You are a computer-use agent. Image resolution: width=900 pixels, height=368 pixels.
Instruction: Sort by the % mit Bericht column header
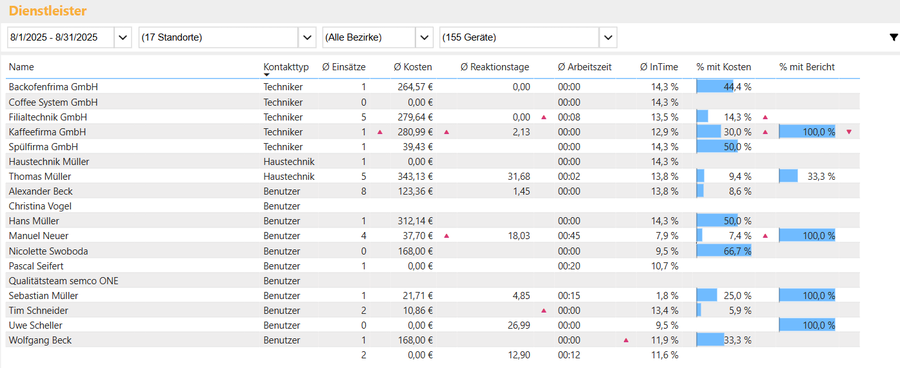click(807, 67)
